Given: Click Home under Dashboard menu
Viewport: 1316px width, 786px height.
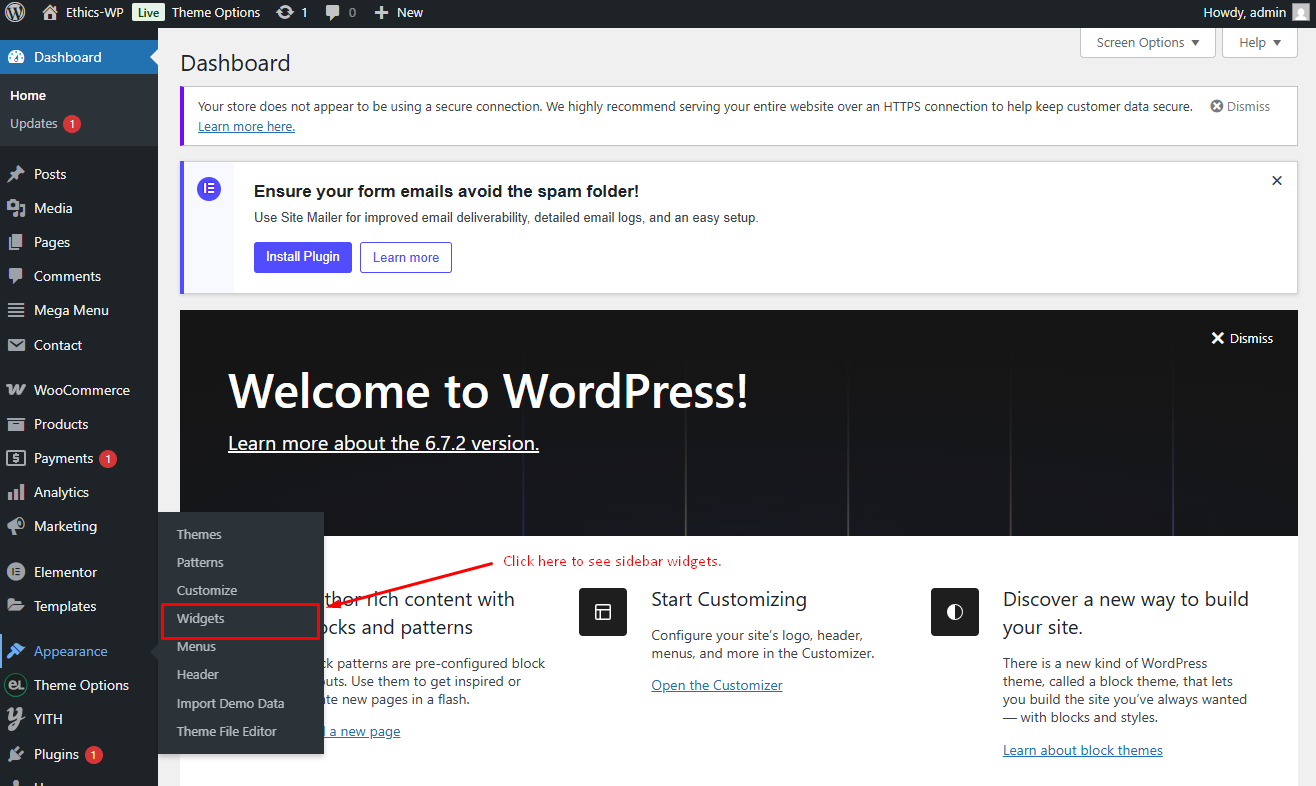Looking at the screenshot, I should coord(28,96).
